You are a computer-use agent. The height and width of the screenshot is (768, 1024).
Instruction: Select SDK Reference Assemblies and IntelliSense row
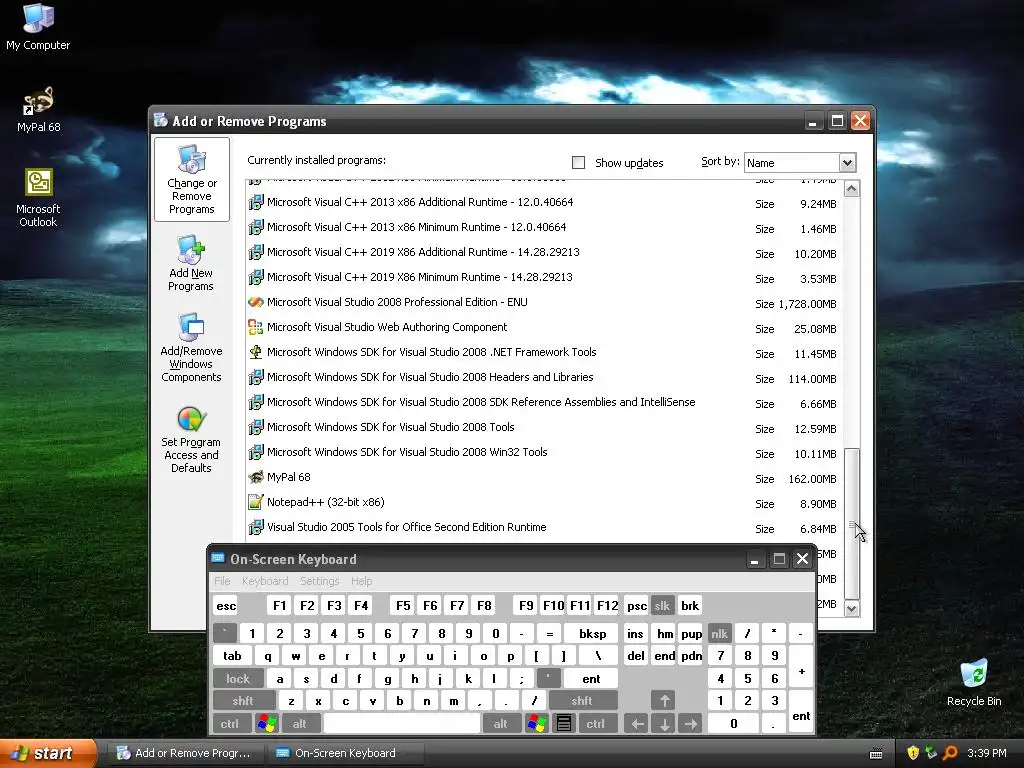pyautogui.click(x=544, y=402)
